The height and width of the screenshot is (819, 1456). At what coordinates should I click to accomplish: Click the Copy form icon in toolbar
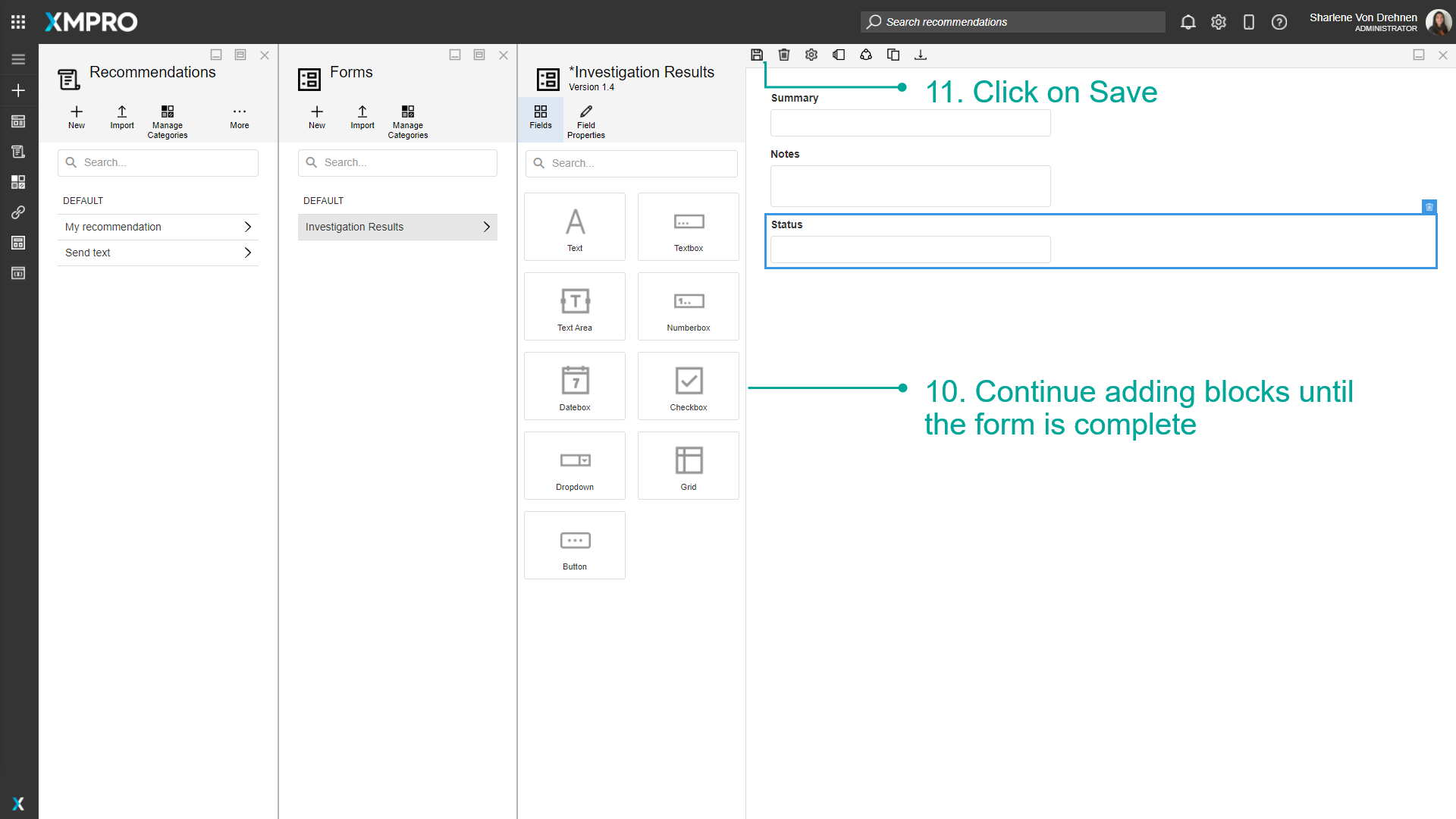893,55
